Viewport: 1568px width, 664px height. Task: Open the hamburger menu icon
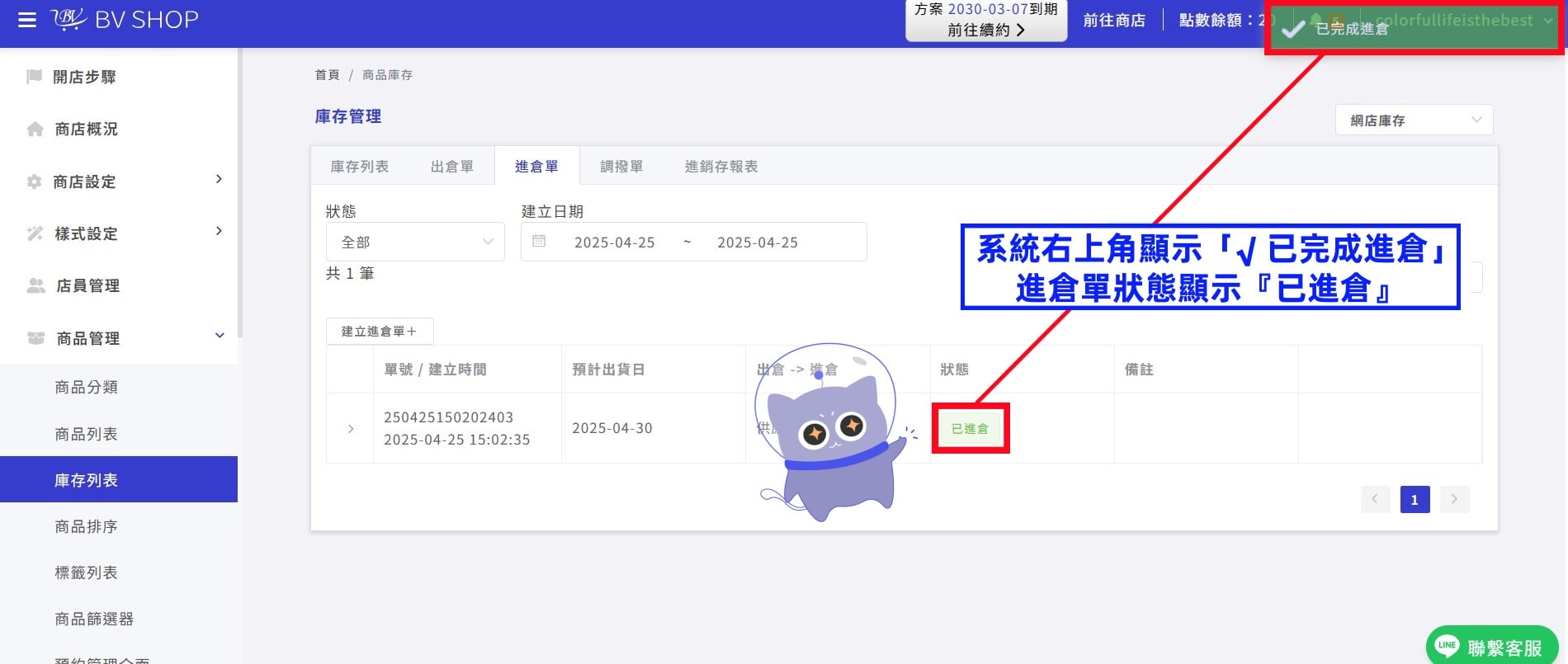(x=27, y=20)
